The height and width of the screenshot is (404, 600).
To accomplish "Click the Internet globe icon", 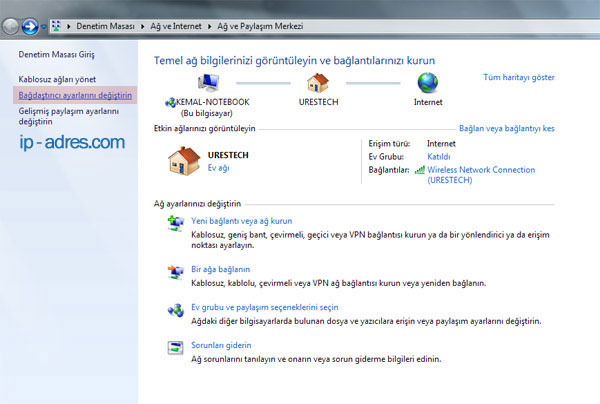I will tap(427, 82).
